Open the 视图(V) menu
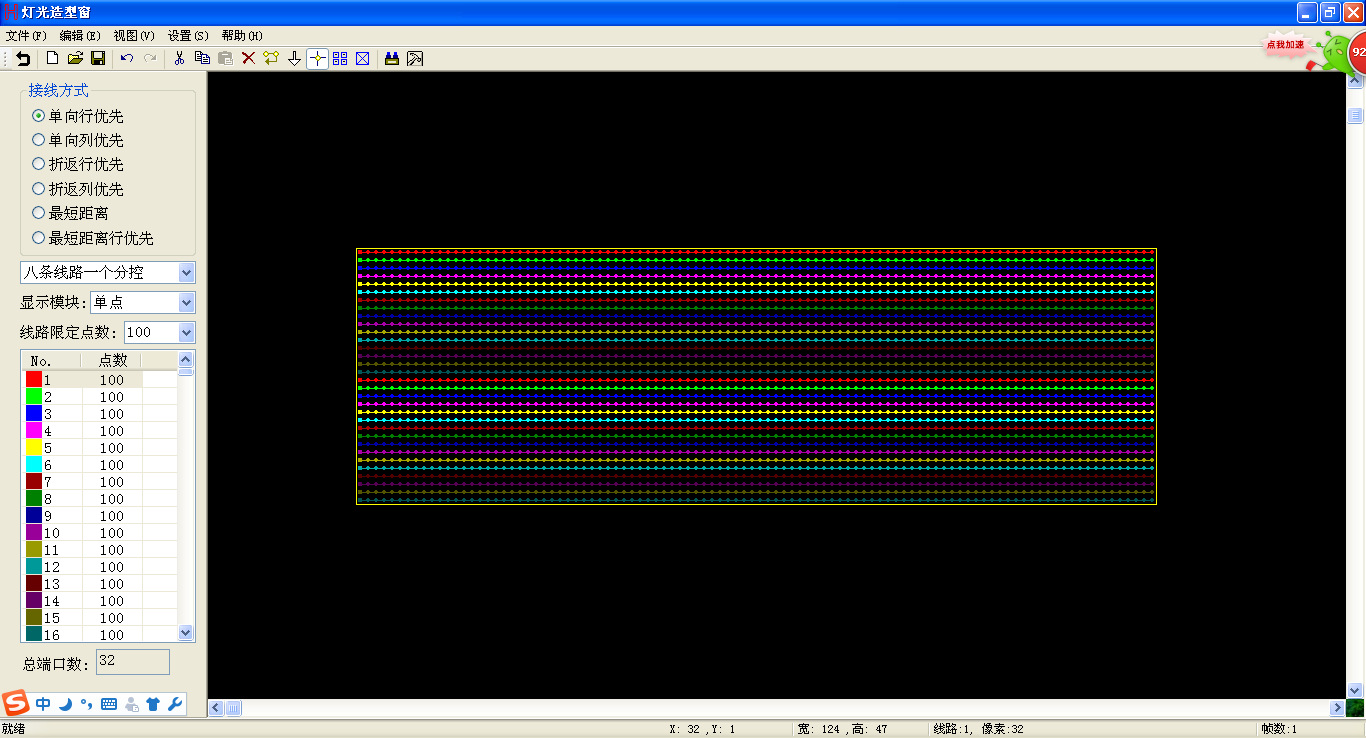 click(134, 35)
